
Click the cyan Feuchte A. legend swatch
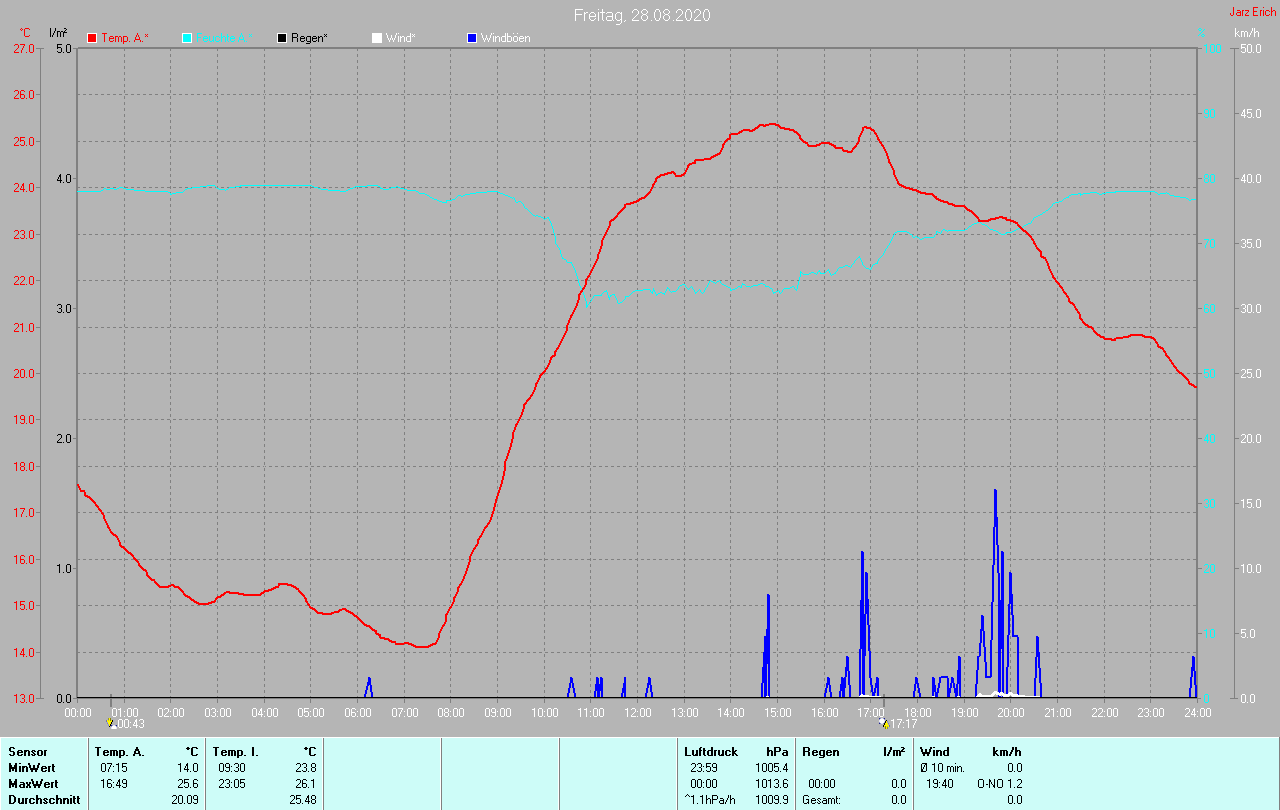pyautogui.click(x=187, y=38)
